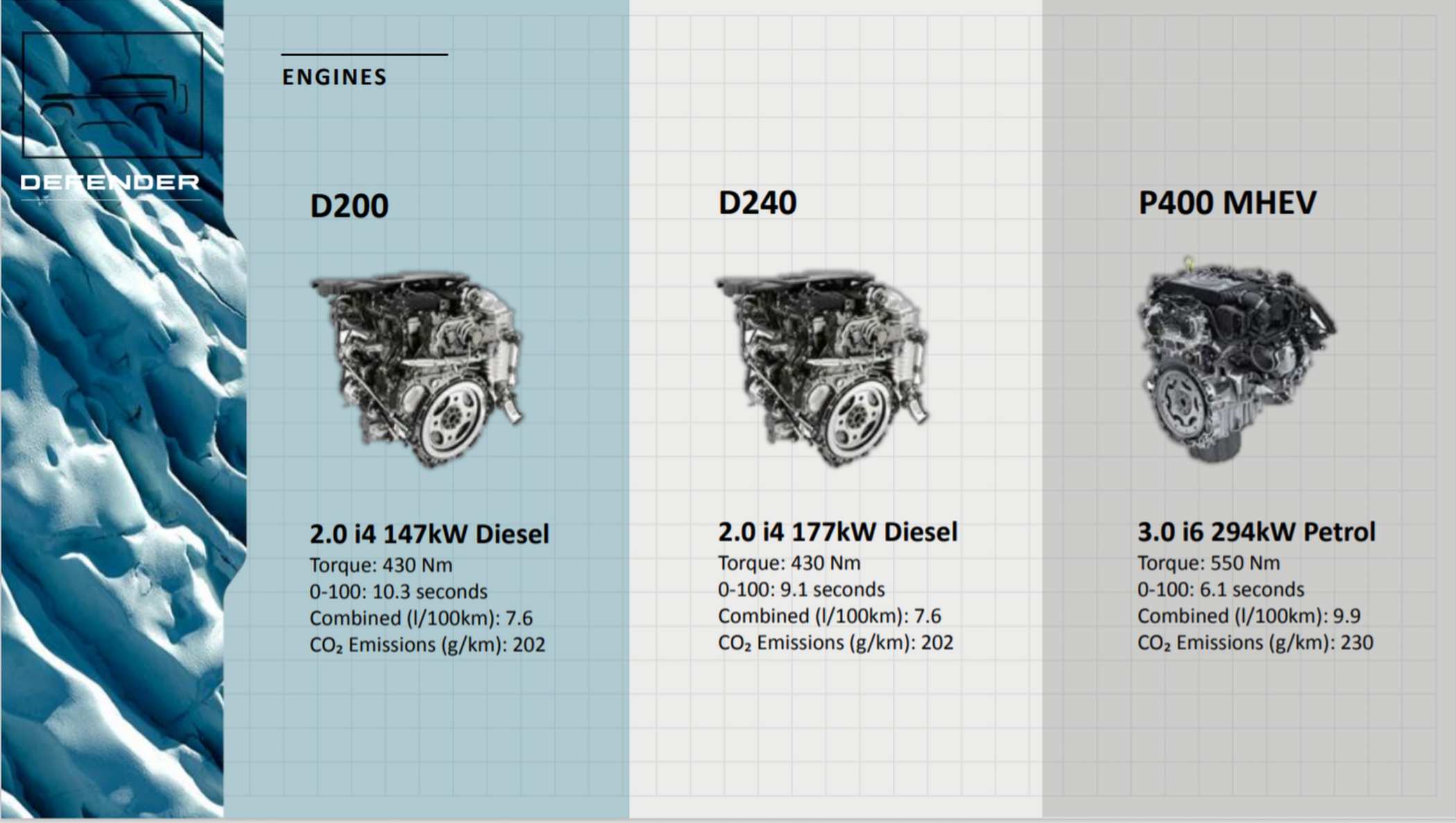Click the D200 engine image

coord(417,369)
